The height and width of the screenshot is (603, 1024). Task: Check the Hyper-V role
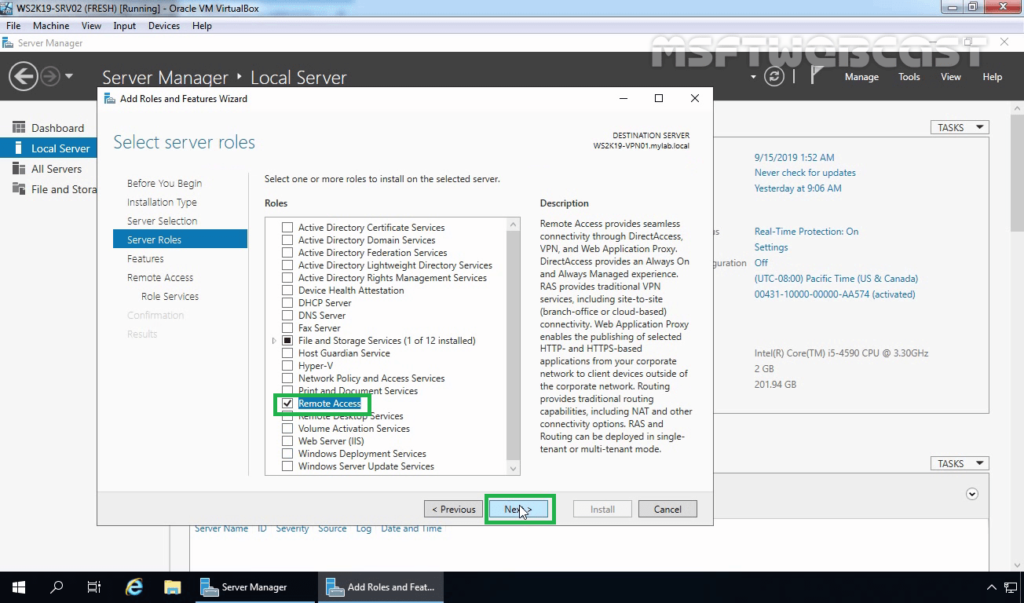coord(287,365)
